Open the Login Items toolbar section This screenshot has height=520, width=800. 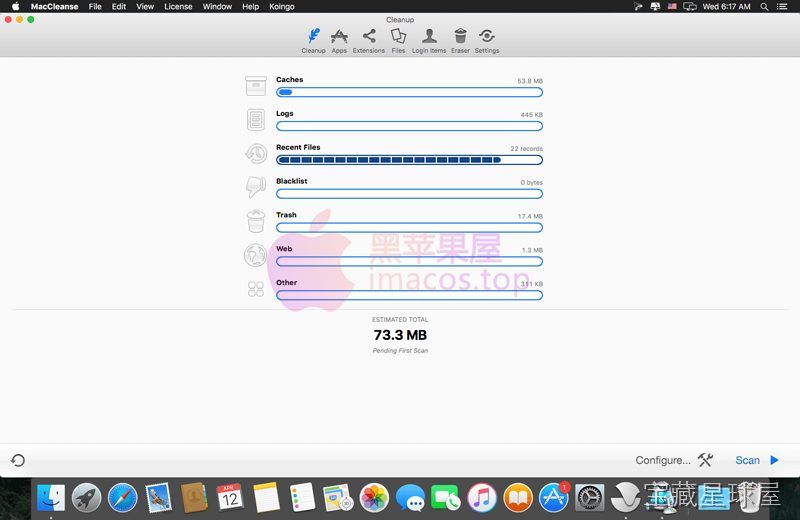[x=429, y=41]
